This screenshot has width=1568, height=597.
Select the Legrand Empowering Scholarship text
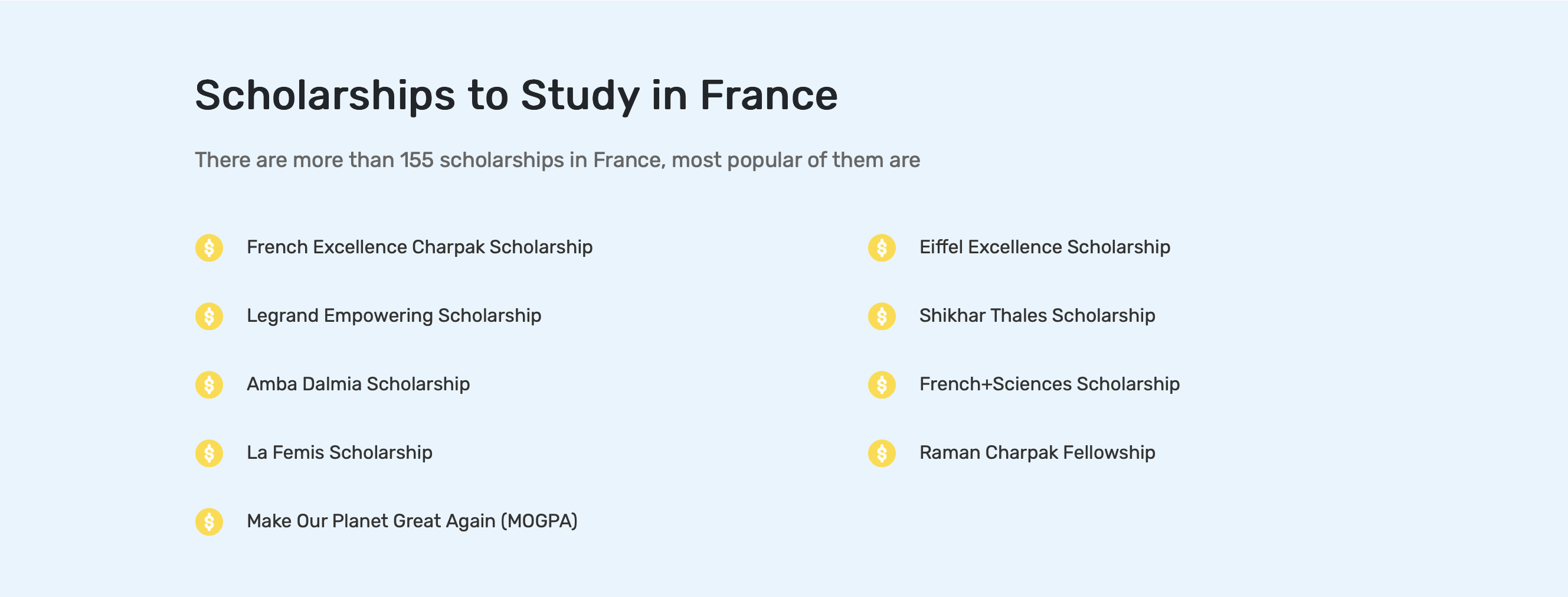coord(394,315)
